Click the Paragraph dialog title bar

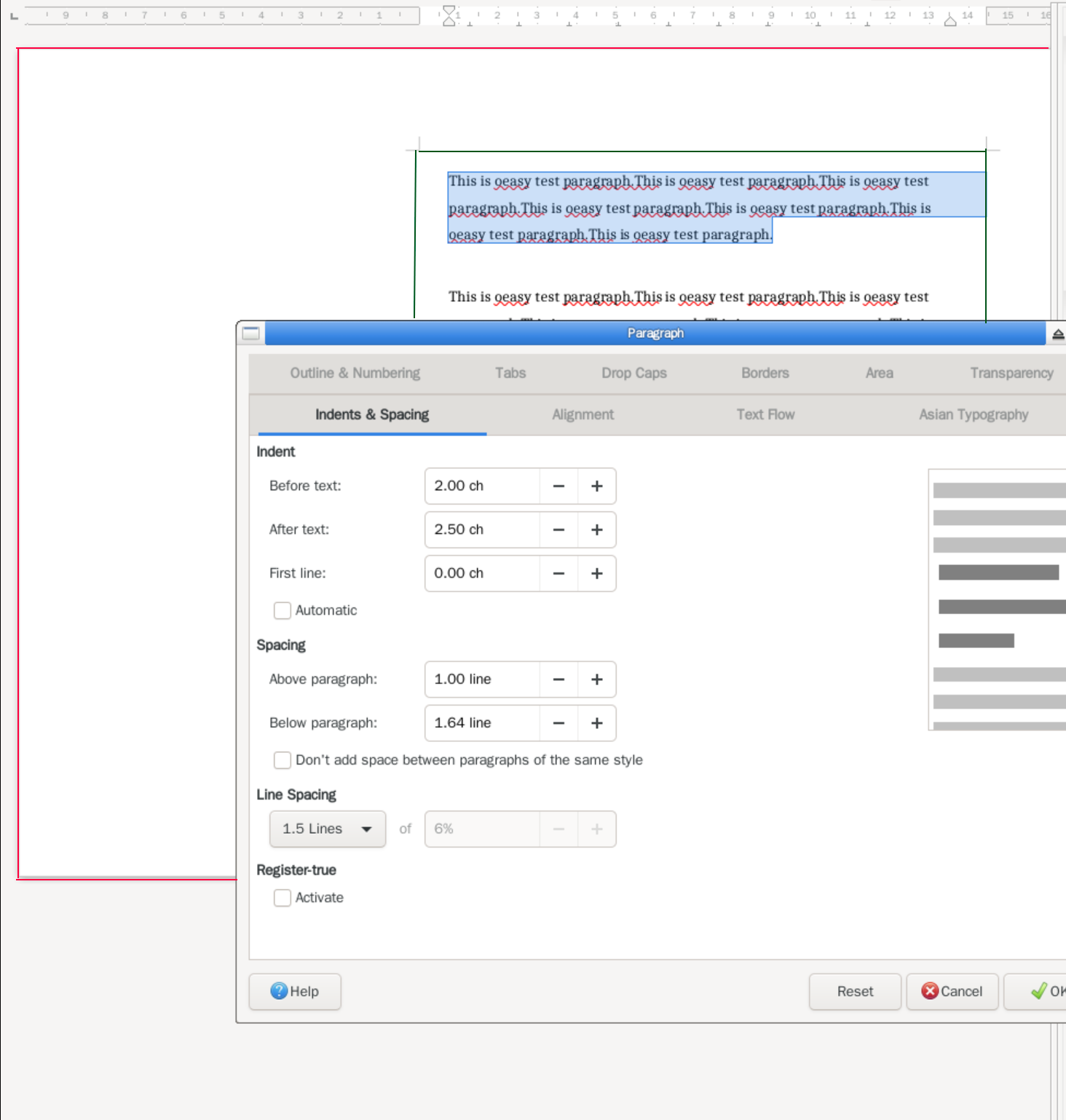coord(655,334)
